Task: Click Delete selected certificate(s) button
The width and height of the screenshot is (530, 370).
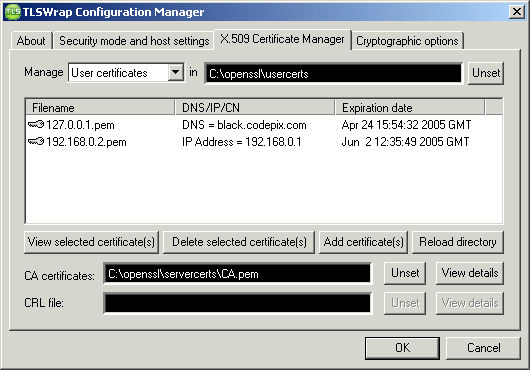Action: pos(239,242)
